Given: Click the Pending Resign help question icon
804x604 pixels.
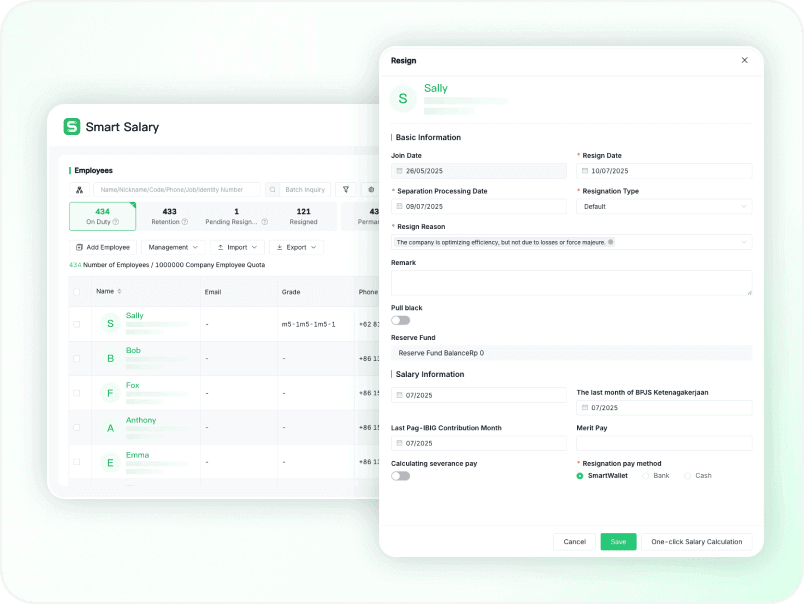Looking at the screenshot, I should (265, 222).
